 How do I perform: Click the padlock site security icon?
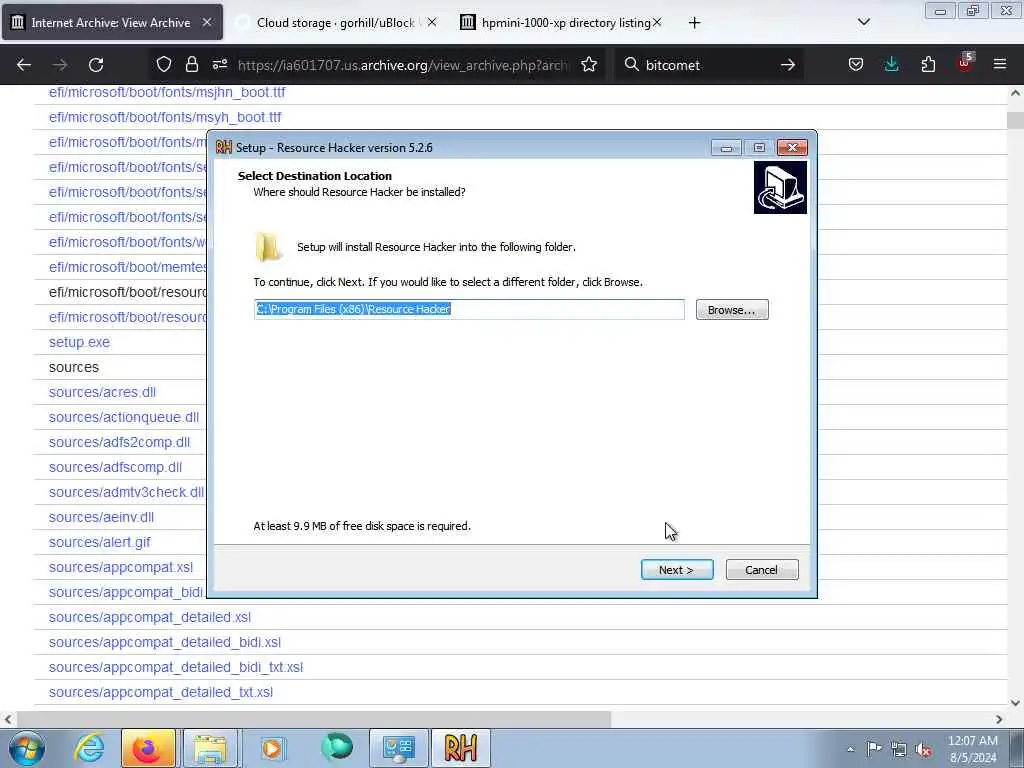191,64
